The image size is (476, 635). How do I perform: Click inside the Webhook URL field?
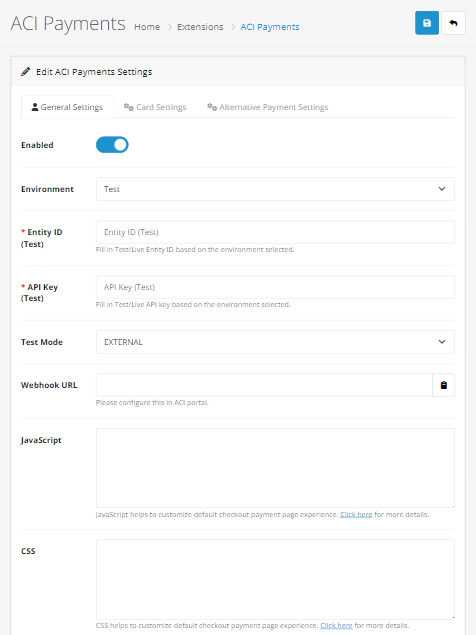coord(264,385)
